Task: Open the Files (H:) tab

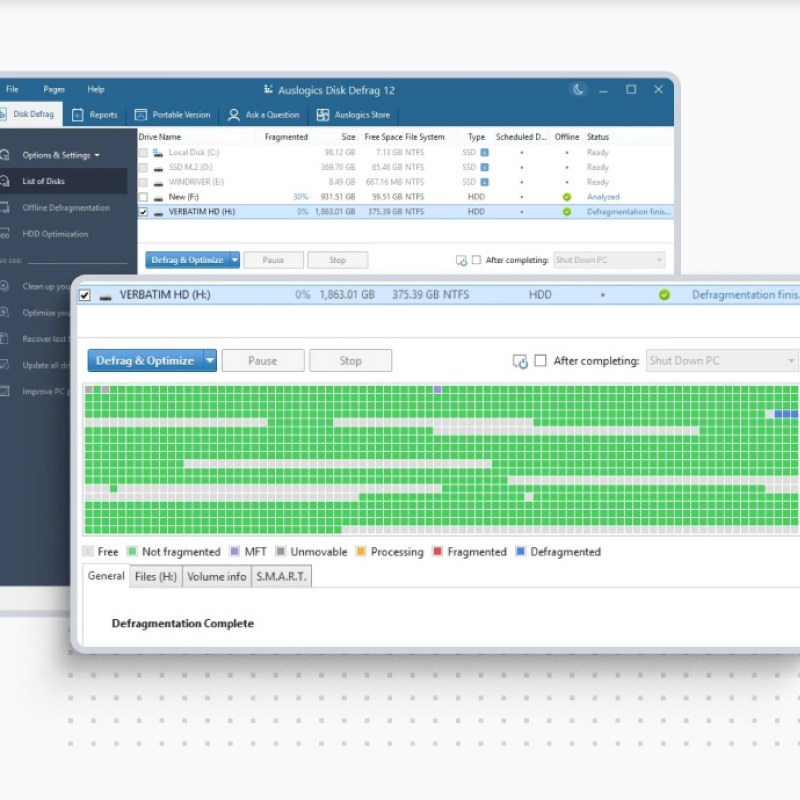Action: click(156, 577)
